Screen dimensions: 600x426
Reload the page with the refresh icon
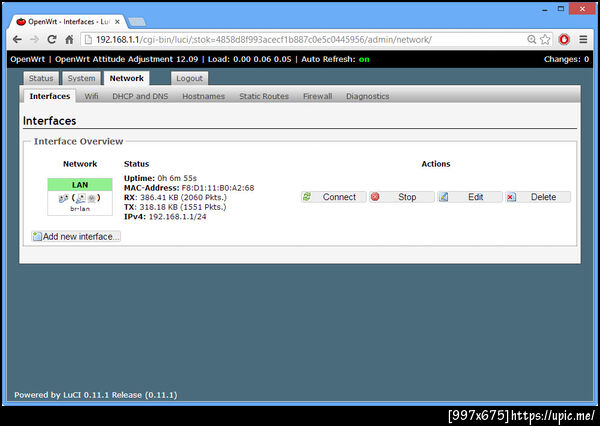[x=52, y=39]
